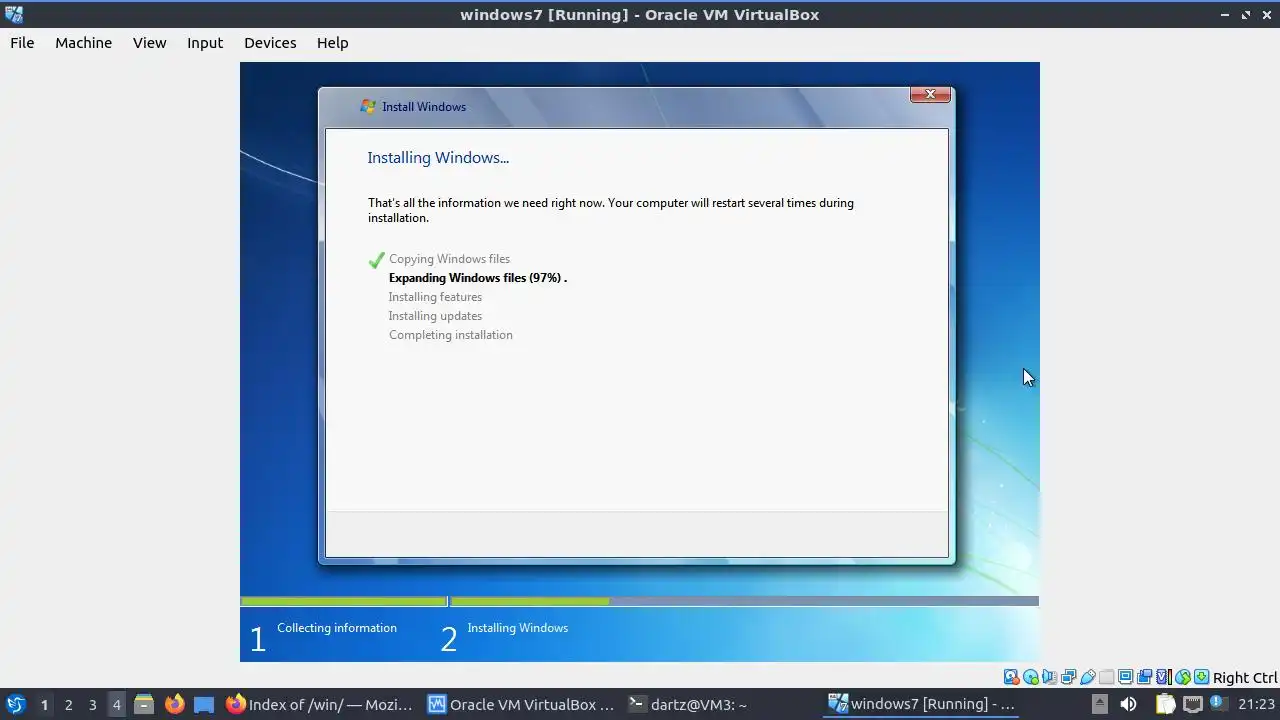Image resolution: width=1280 pixels, height=720 pixels.
Task: Click the optical disk indicator icon
Action: click(x=1031, y=677)
